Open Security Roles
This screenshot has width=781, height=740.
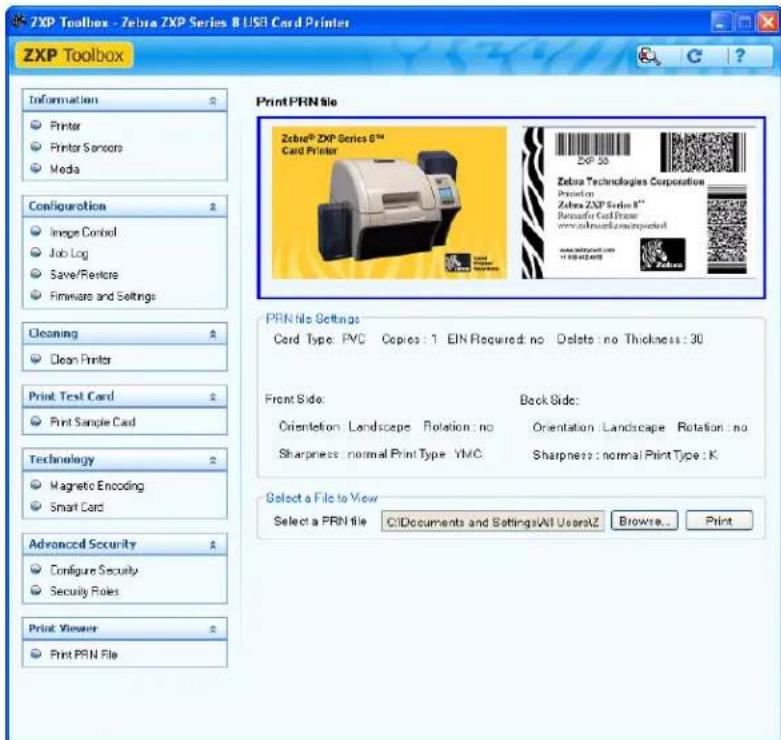pyautogui.click(x=85, y=591)
